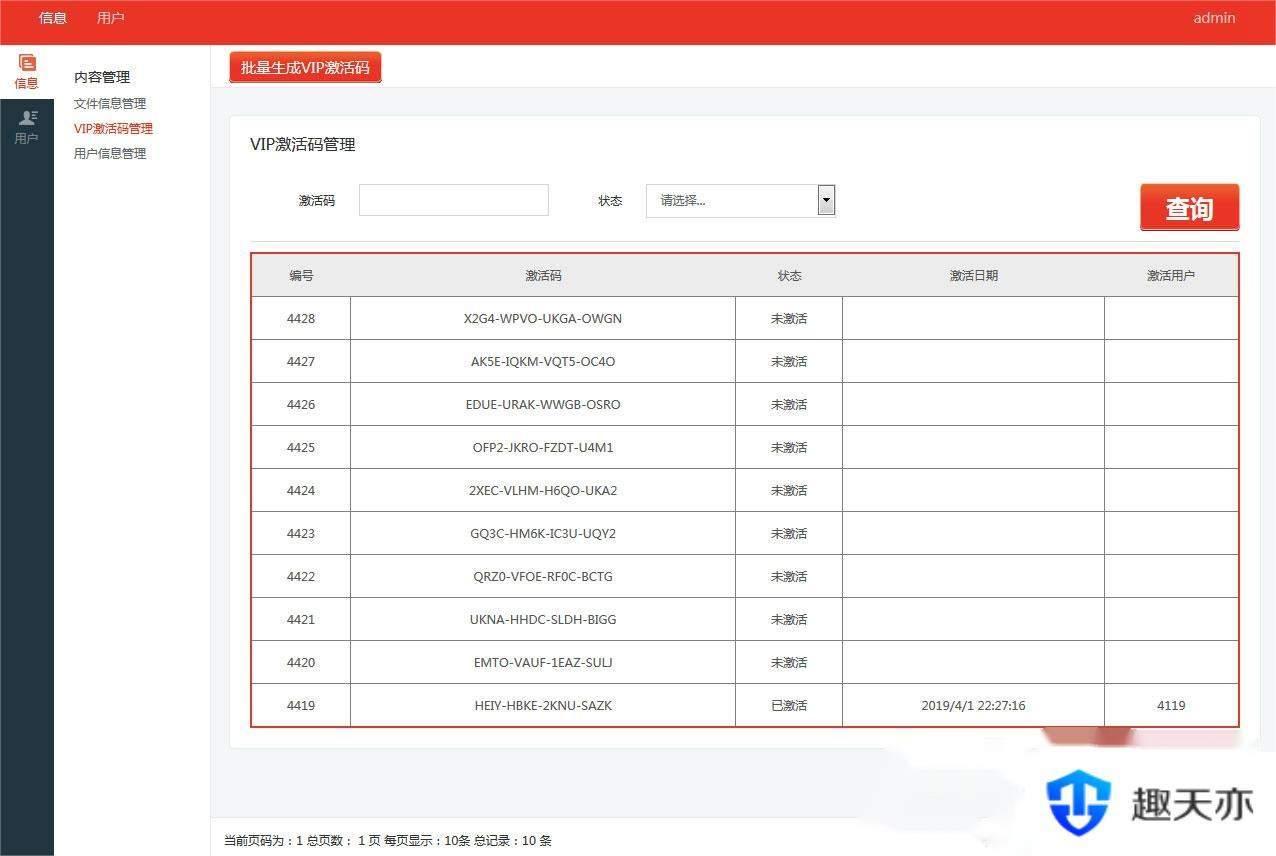Image resolution: width=1276 pixels, height=856 pixels.
Task: Select code GQ3C-HM6K-IC3U-UQY2
Action: (543, 533)
